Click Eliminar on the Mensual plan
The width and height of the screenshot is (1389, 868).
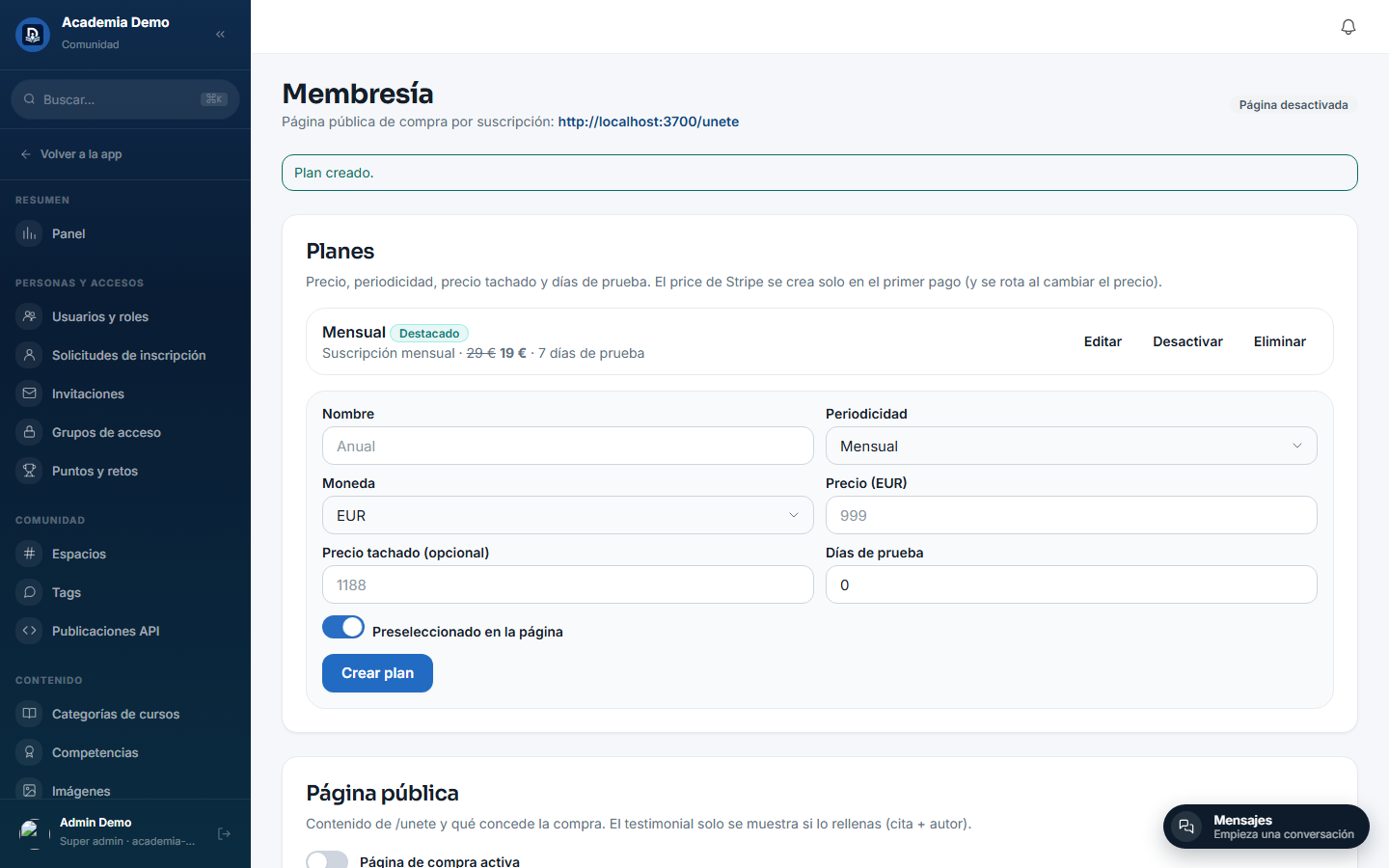pos(1279,341)
